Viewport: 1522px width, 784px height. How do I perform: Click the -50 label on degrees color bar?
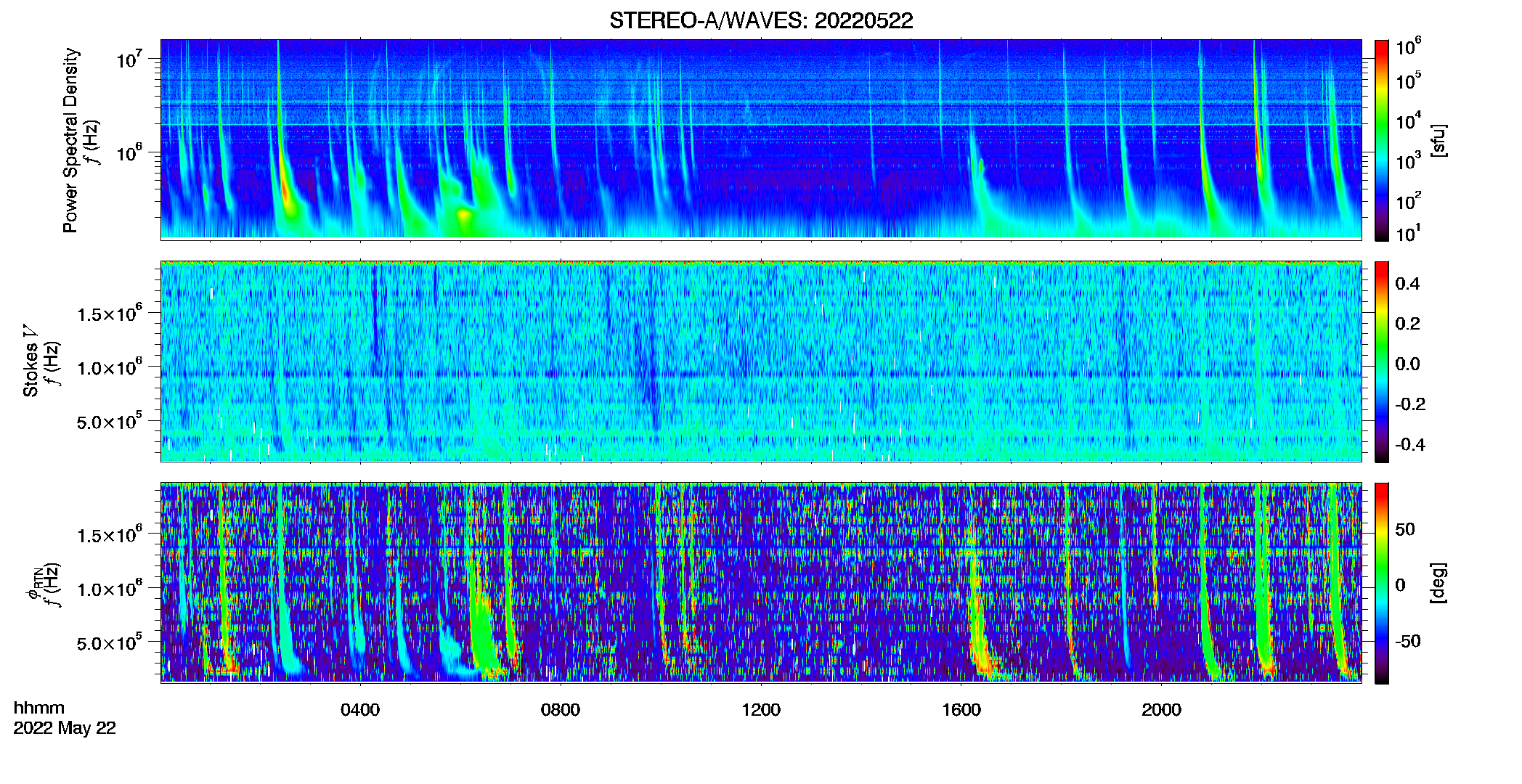click(x=1408, y=641)
